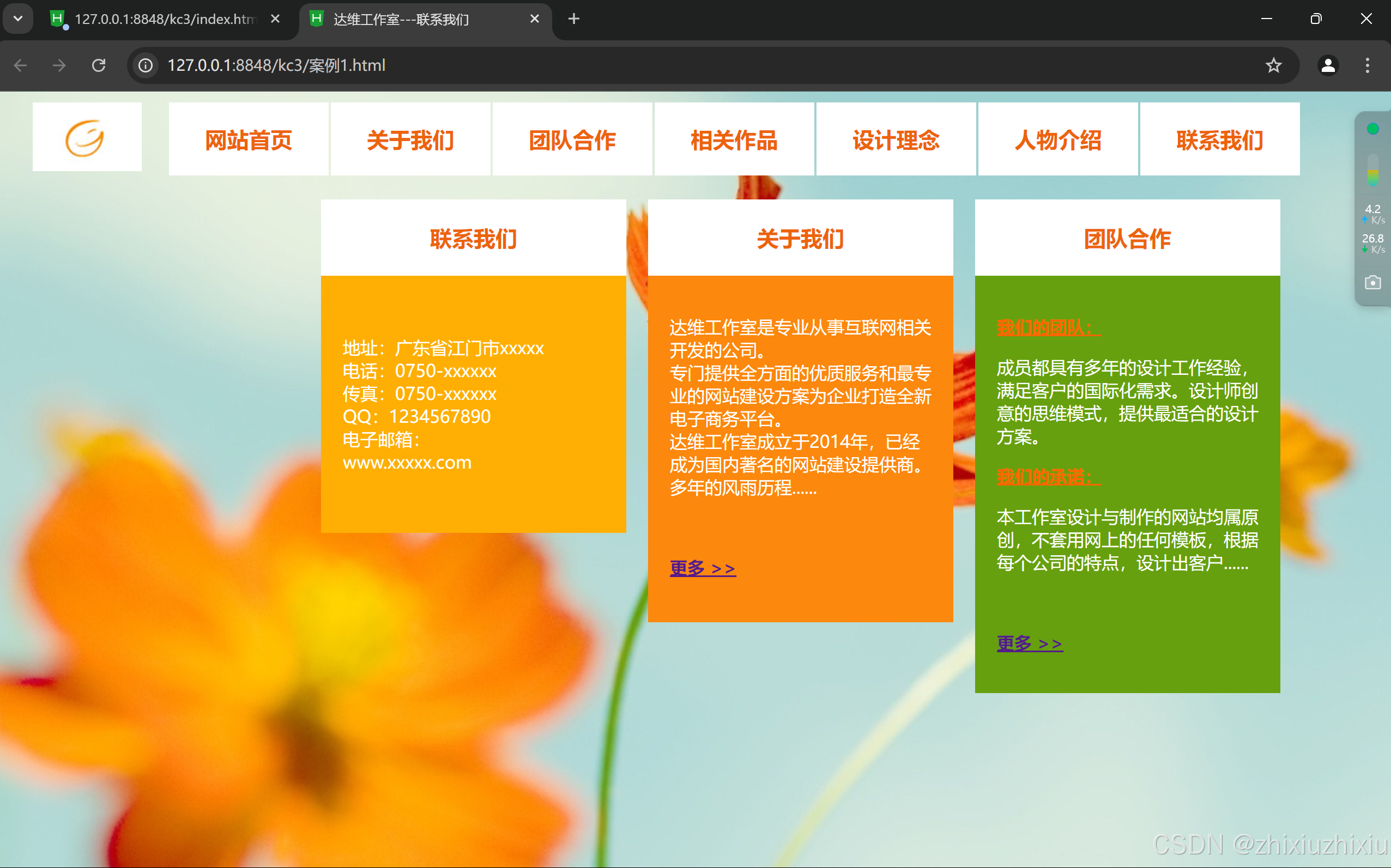The width and height of the screenshot is (1391, 868).
Task: Open 网站首页 in navigation bar
Action: pyautogui.click(x=249, y=140)
